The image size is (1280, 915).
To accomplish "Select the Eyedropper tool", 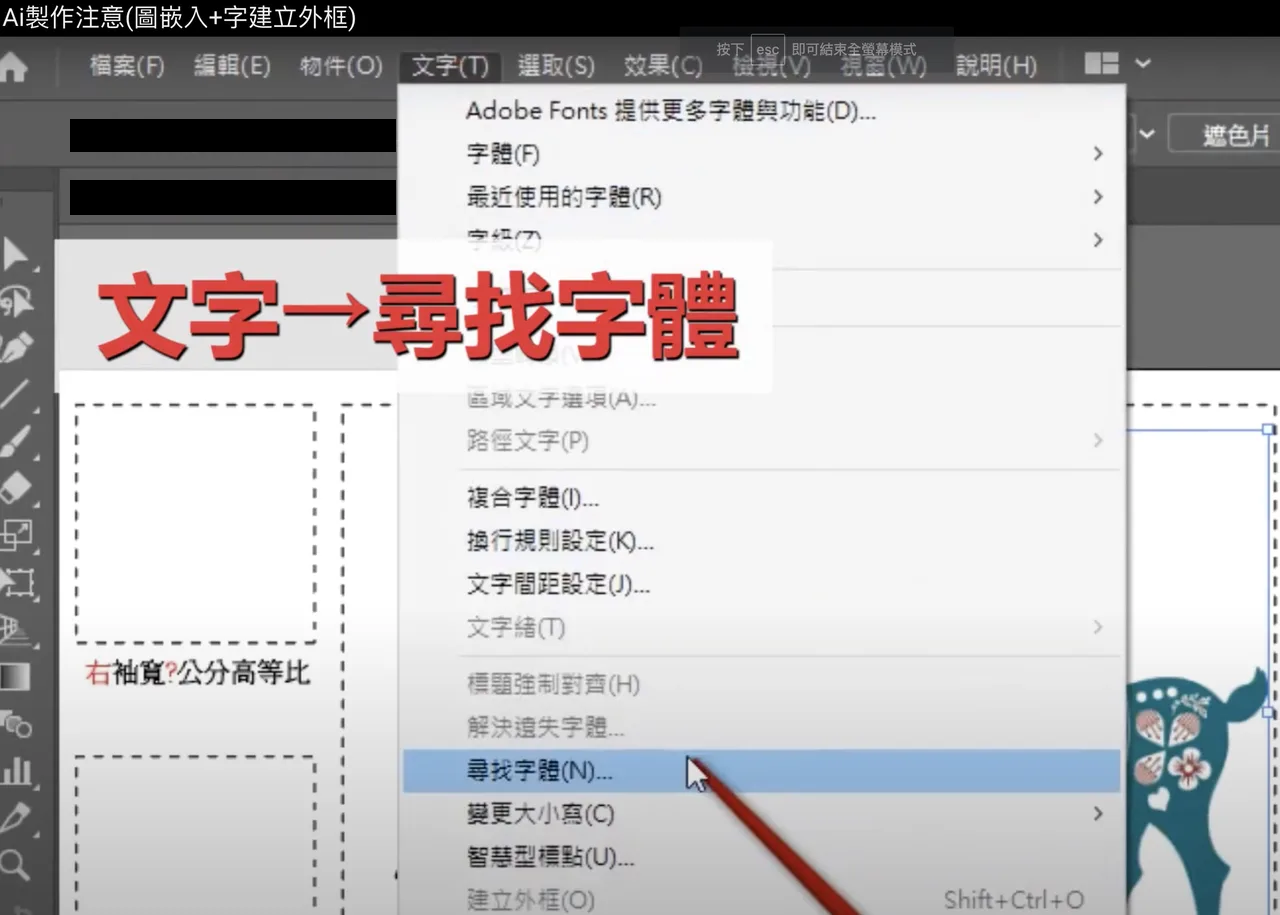I will click(x=15, y=818).
